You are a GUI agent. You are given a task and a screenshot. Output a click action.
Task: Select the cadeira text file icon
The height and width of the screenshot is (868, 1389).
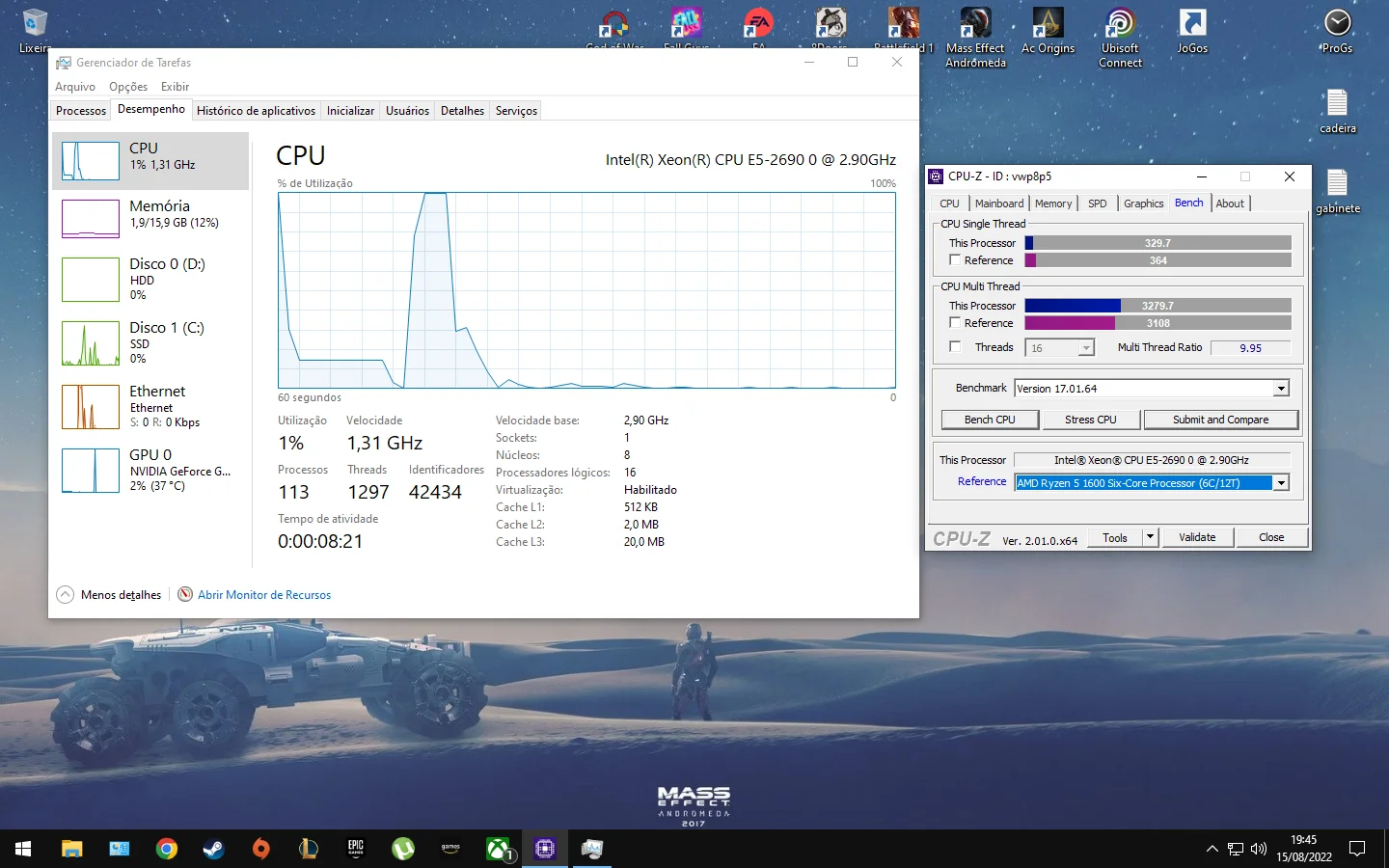(1337, 111)
